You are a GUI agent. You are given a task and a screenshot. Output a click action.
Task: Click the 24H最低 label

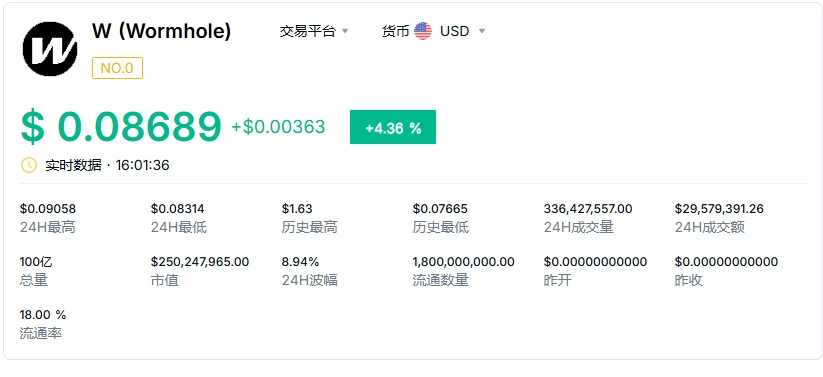(178, 227)
